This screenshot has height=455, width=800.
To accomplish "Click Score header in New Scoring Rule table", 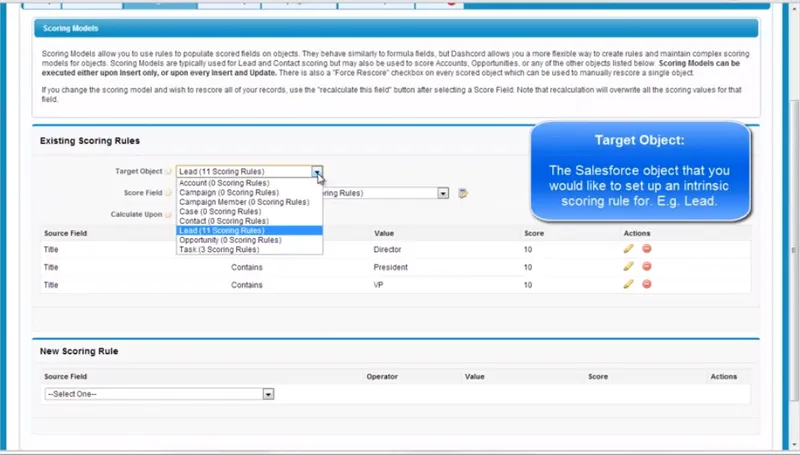I will coord(598,376).
